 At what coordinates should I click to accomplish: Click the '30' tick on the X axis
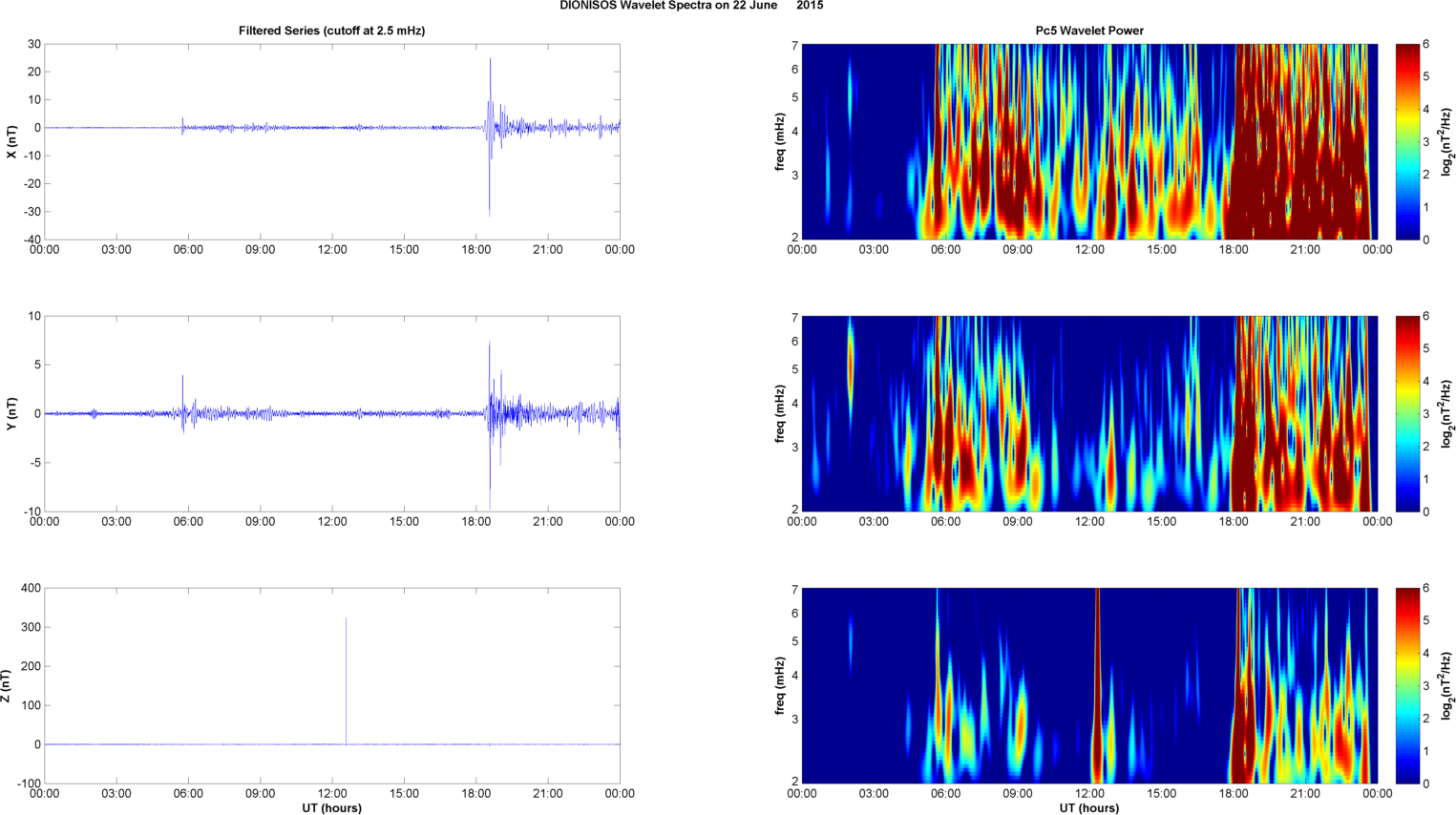[x=34, y=44]
